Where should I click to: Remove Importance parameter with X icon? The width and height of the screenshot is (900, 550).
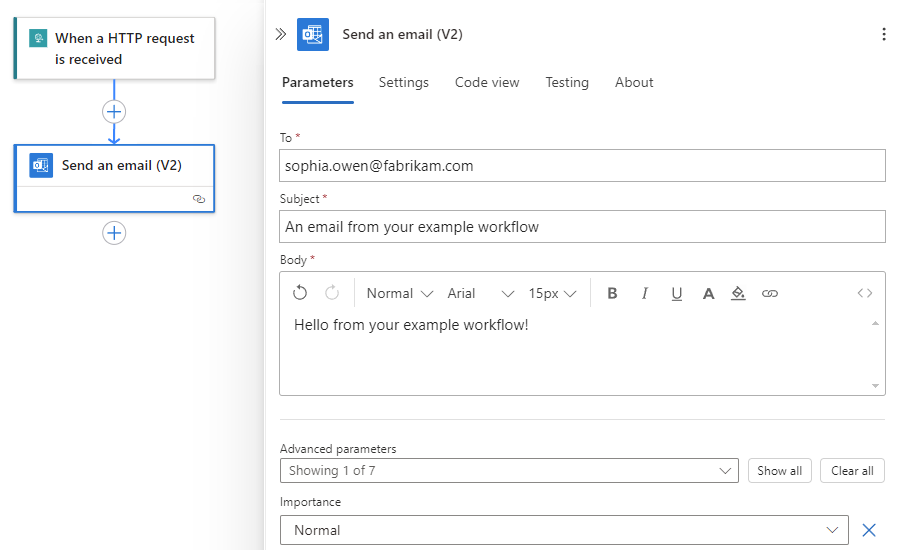pos(869,530)
